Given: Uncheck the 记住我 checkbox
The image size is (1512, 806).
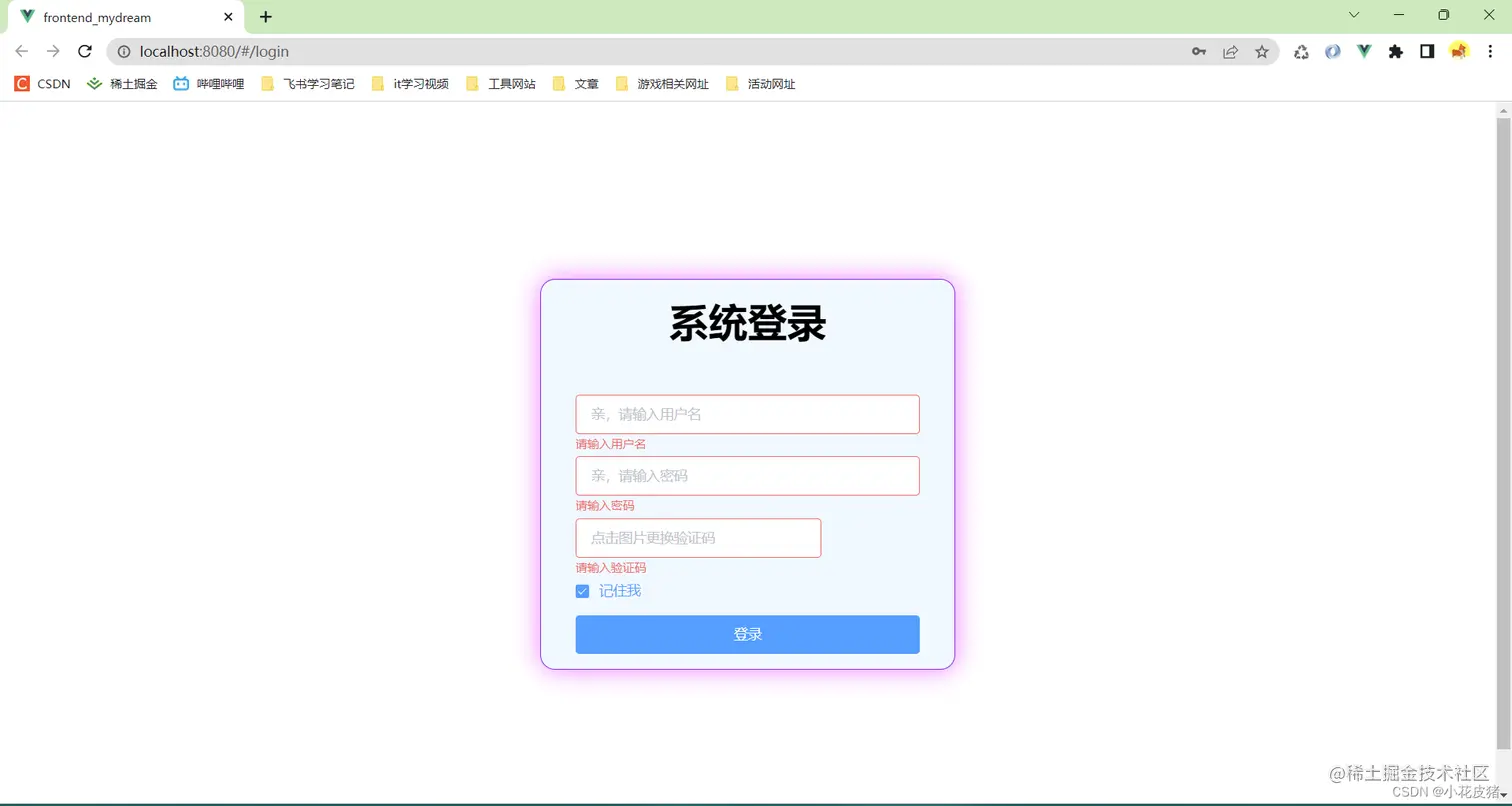Looking at the screenshot, I should [x=582, y=591].
